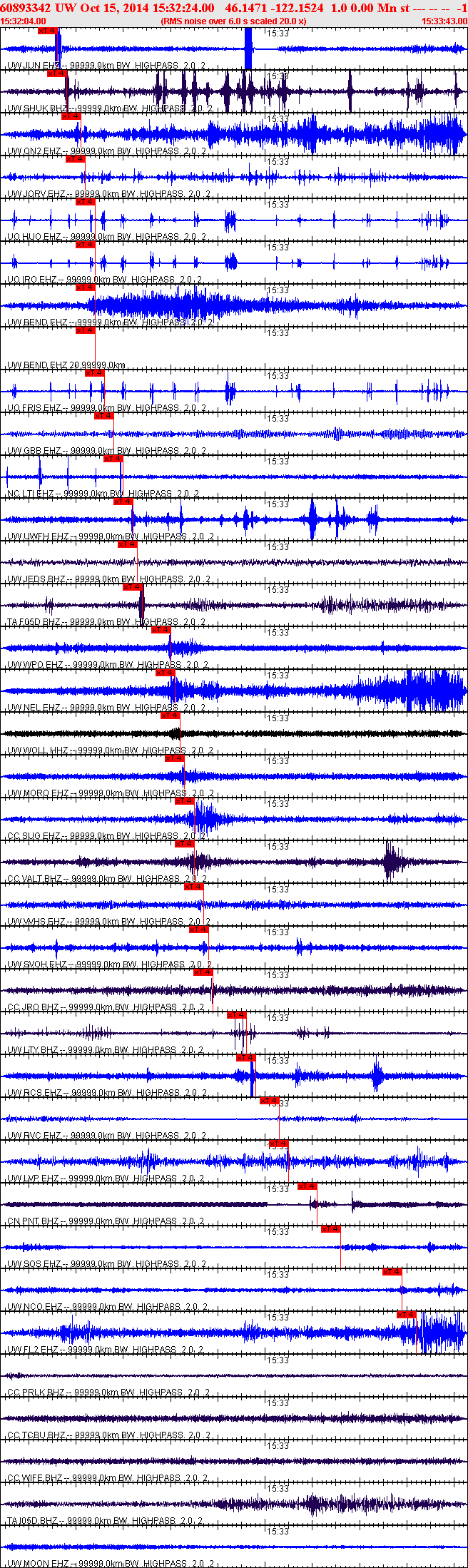Click the large burst on CC VALT trace
Image resolution: width=468 pixels, height=1568 pixels.
(x=391, y=862)
